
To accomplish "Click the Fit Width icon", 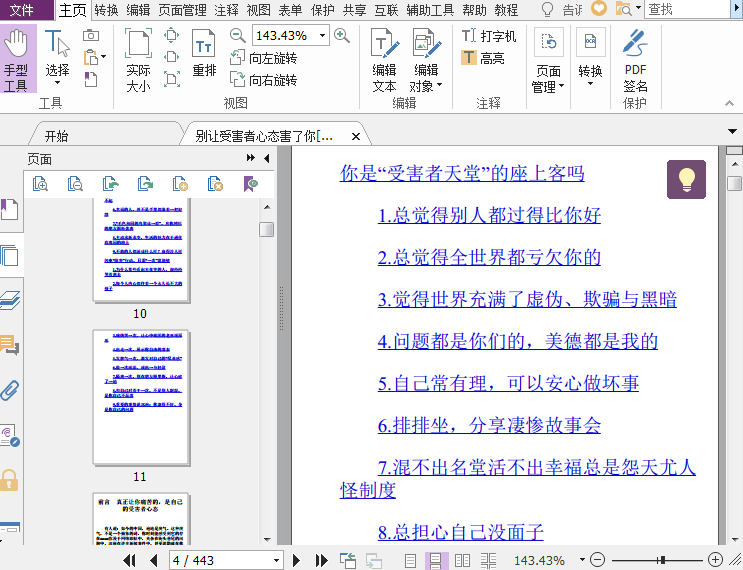I will [x=172, y=57].
